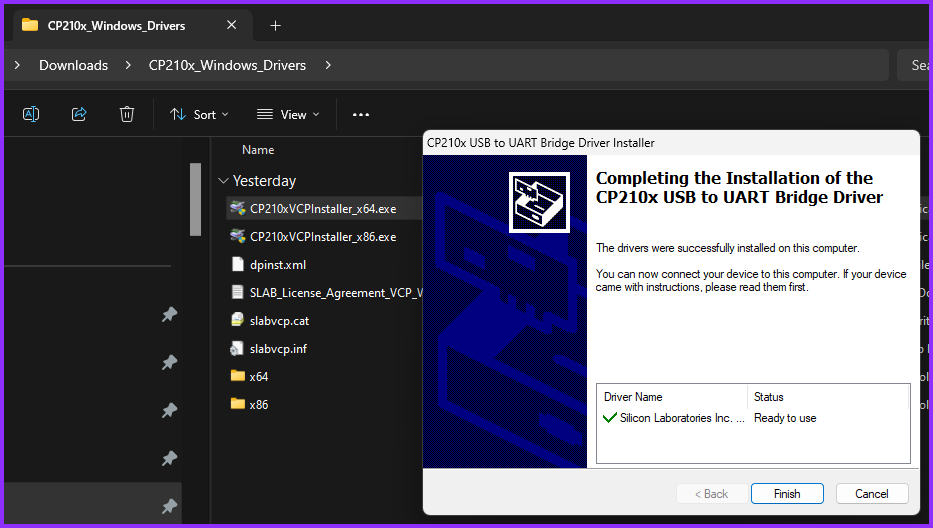Click the Share icon in the toolbar
This screenshot has width=933, height=528.
point(79,114)
